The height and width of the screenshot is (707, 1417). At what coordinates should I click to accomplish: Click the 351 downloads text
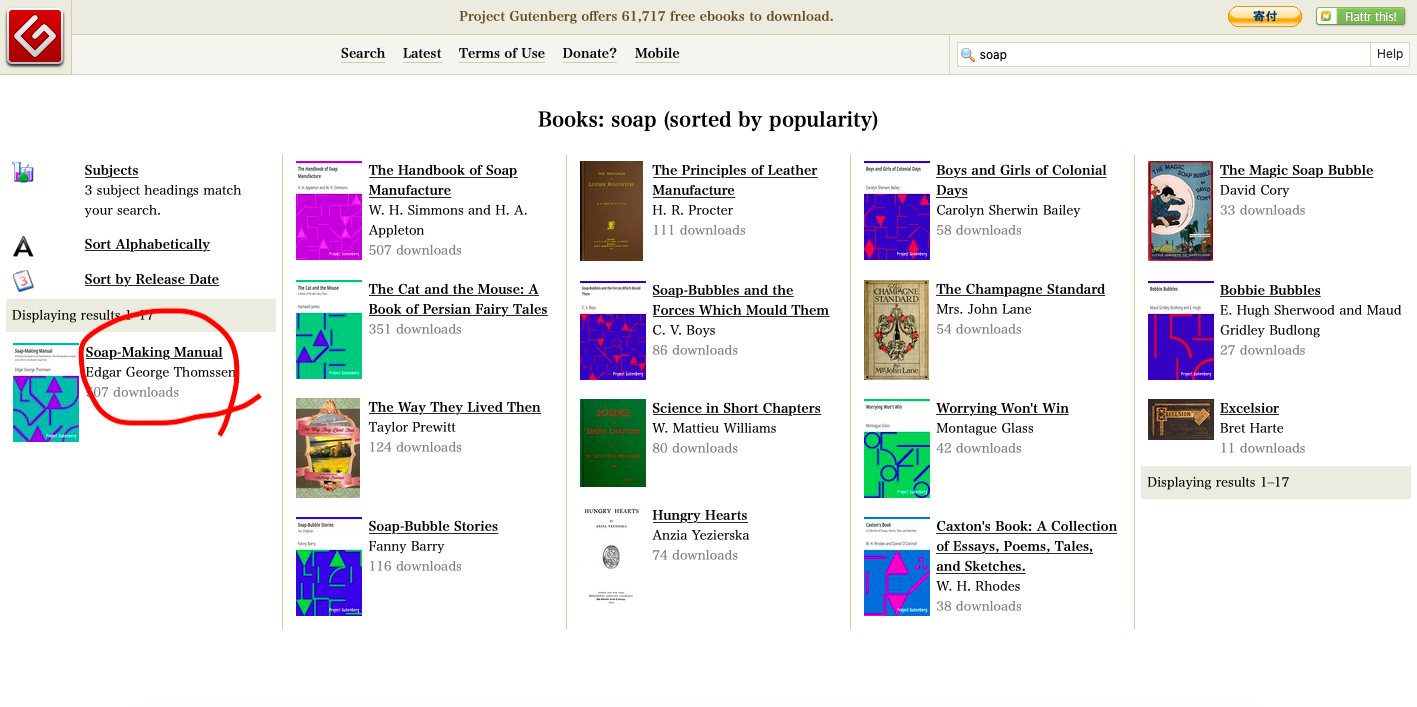(415, 329)
